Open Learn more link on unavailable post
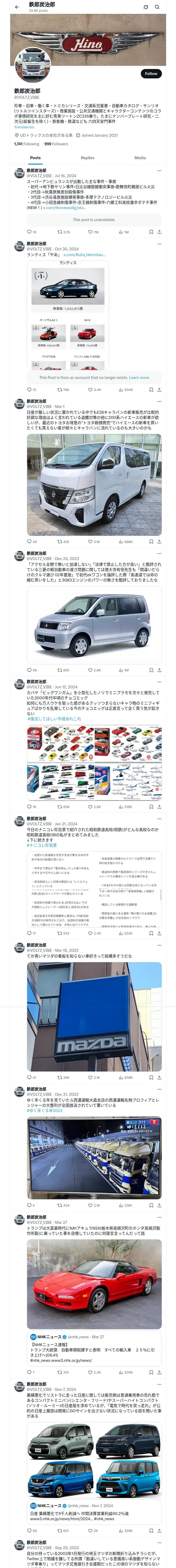 139,377
